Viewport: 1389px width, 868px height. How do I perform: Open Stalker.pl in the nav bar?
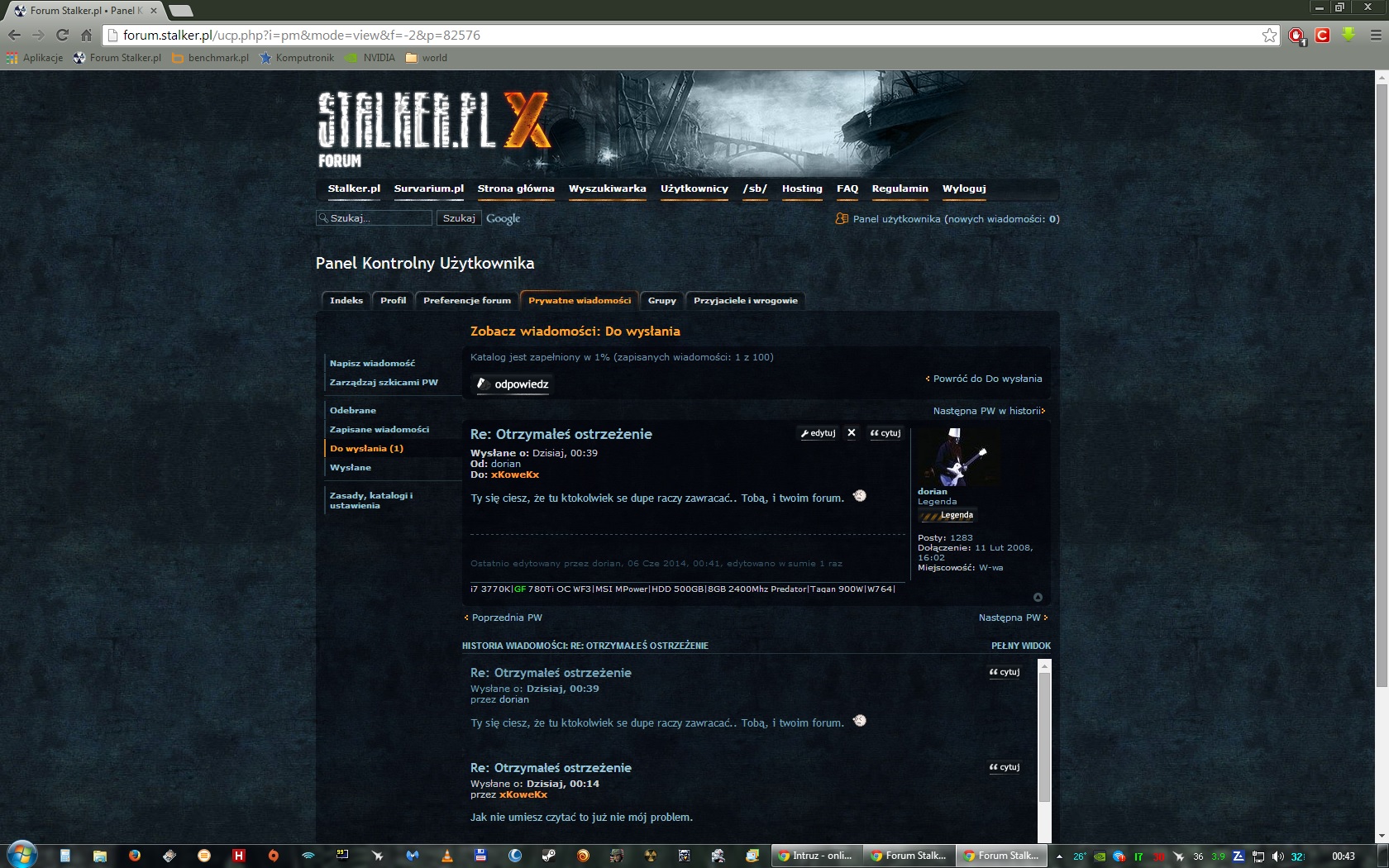point(354,188)
